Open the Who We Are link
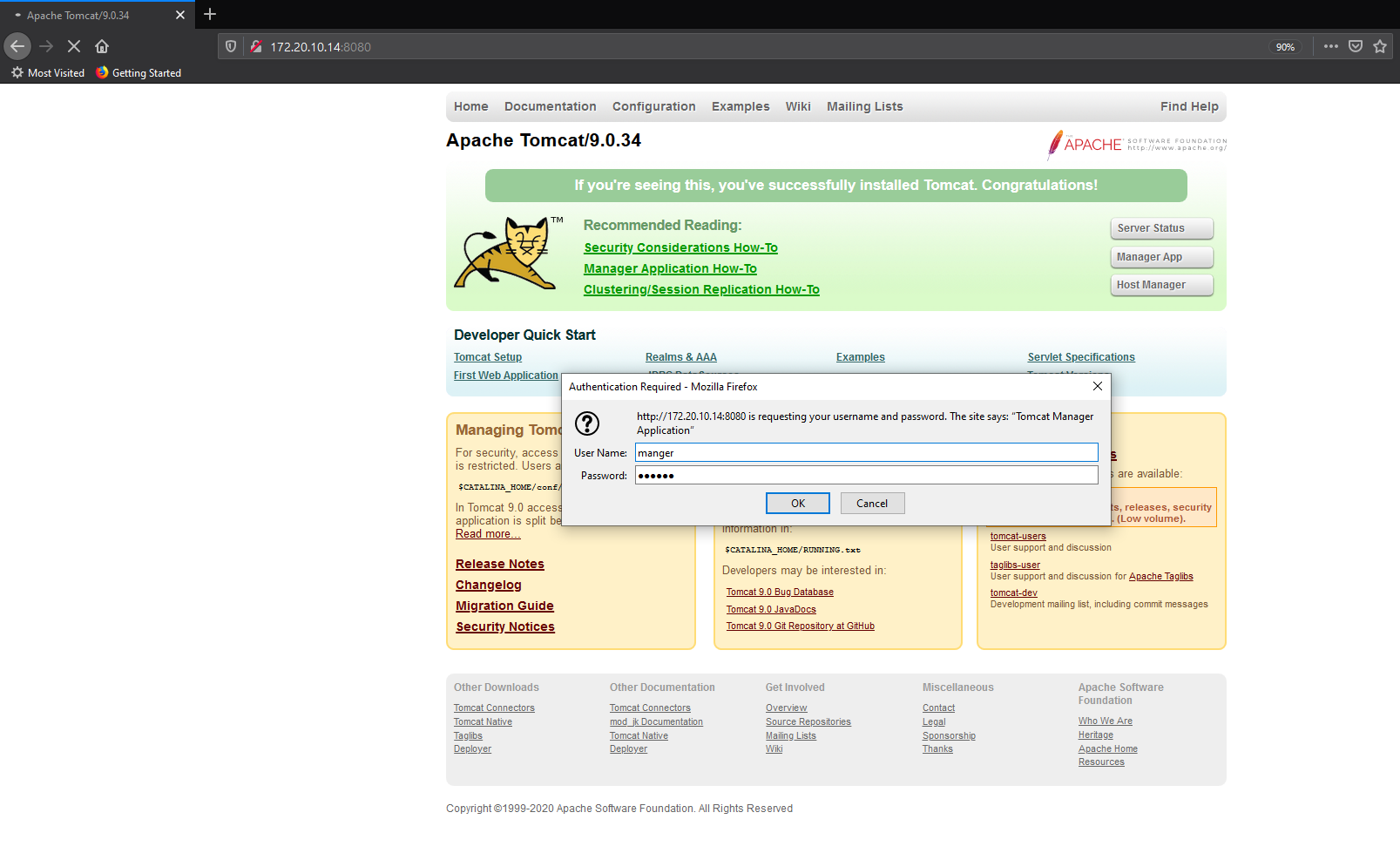The width and height of the screenshot is (1400, 860). click(x=1106, y=721)
